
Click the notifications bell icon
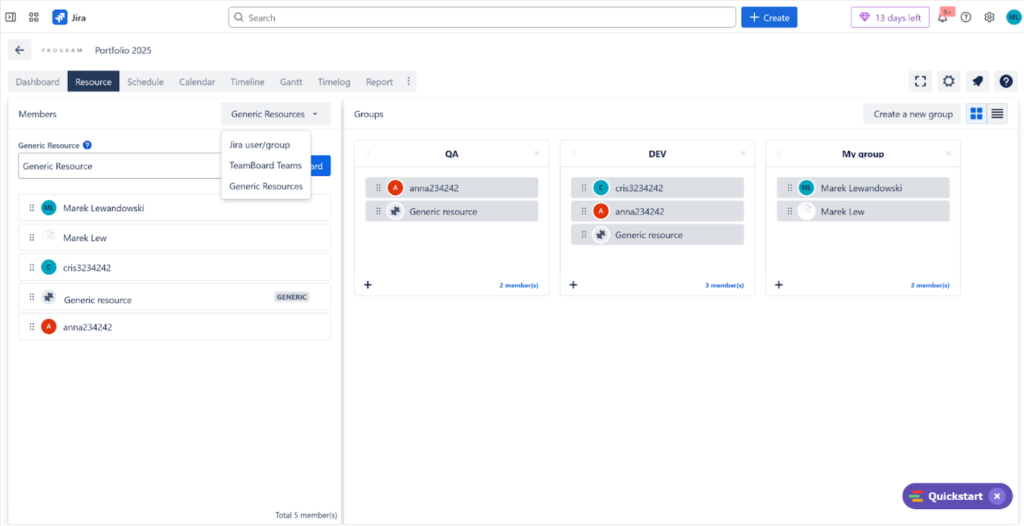coord(942,17)
